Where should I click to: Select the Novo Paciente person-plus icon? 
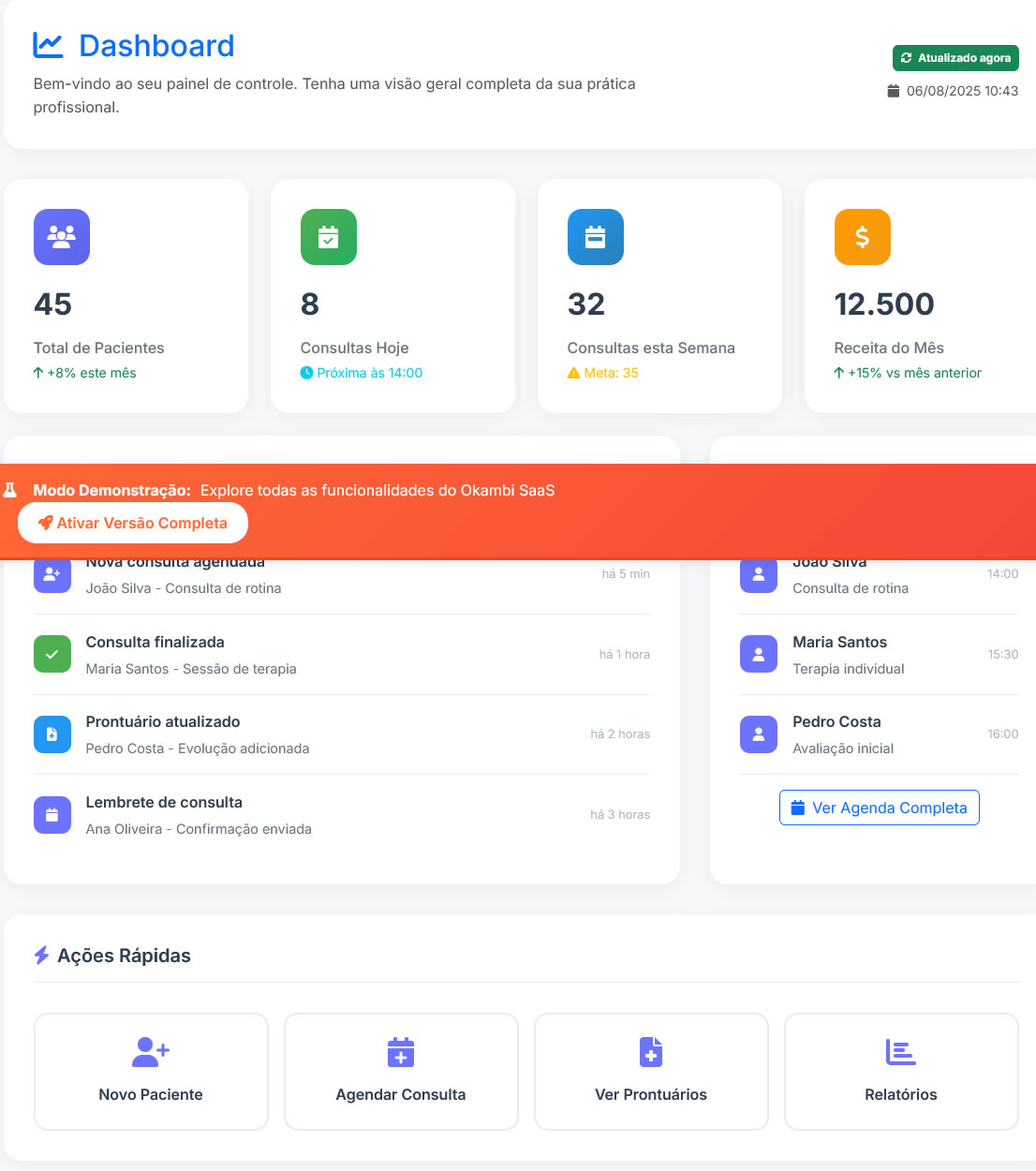tap(150, 1052)
